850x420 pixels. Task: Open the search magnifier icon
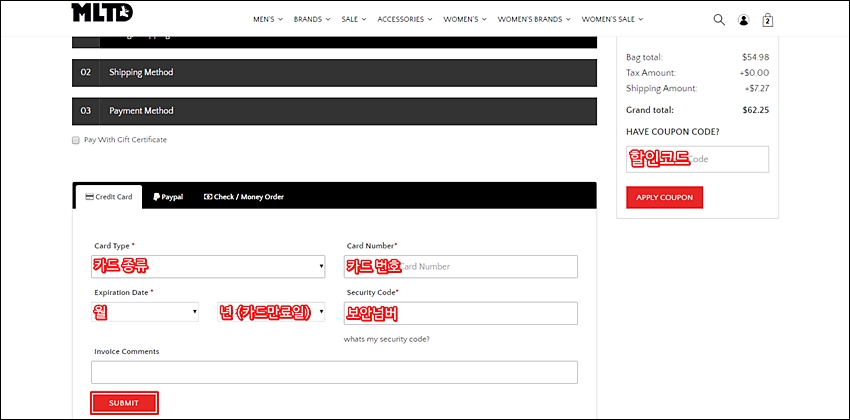click(719, 20)
